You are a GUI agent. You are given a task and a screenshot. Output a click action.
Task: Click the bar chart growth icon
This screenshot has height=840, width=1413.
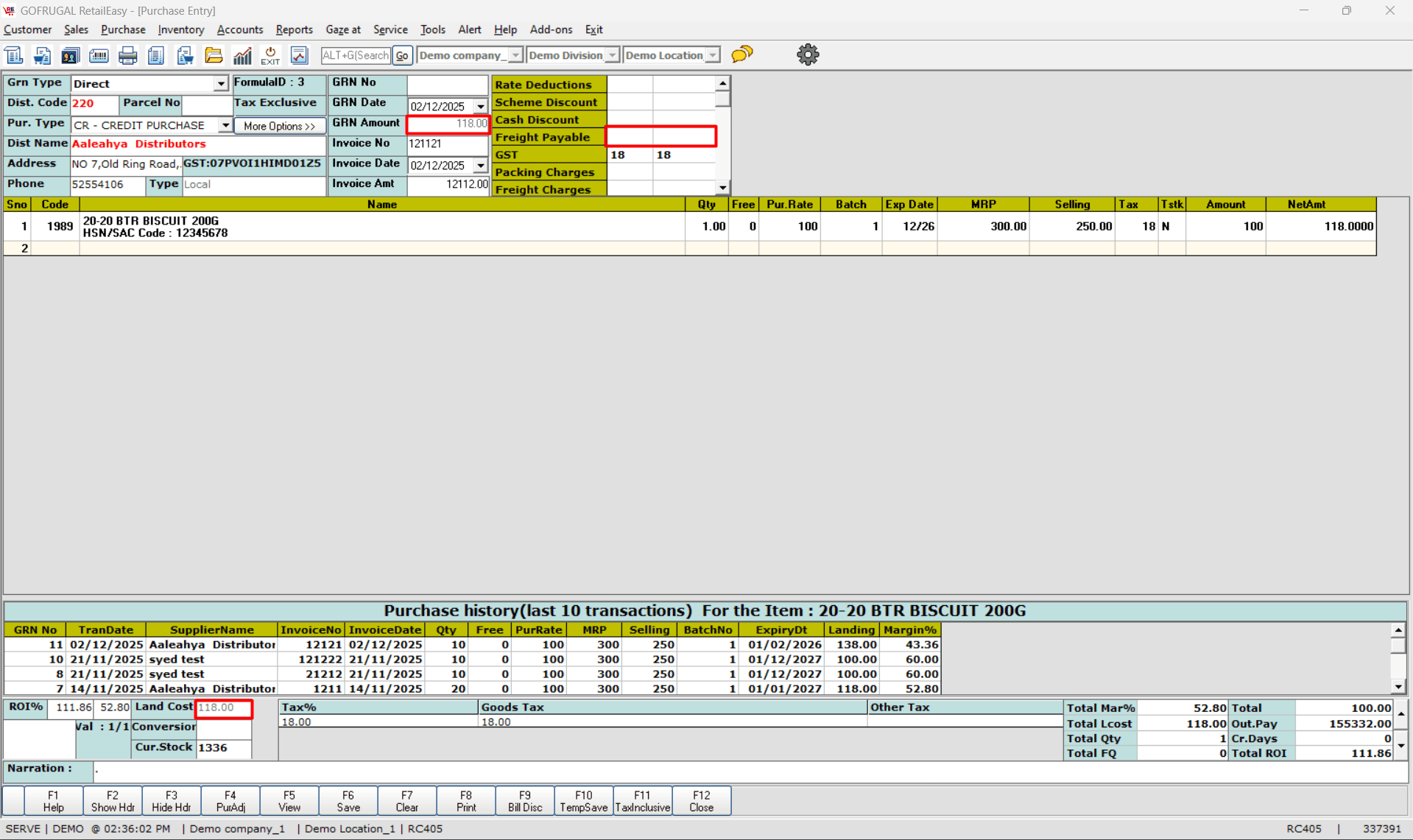click(242, 55)
